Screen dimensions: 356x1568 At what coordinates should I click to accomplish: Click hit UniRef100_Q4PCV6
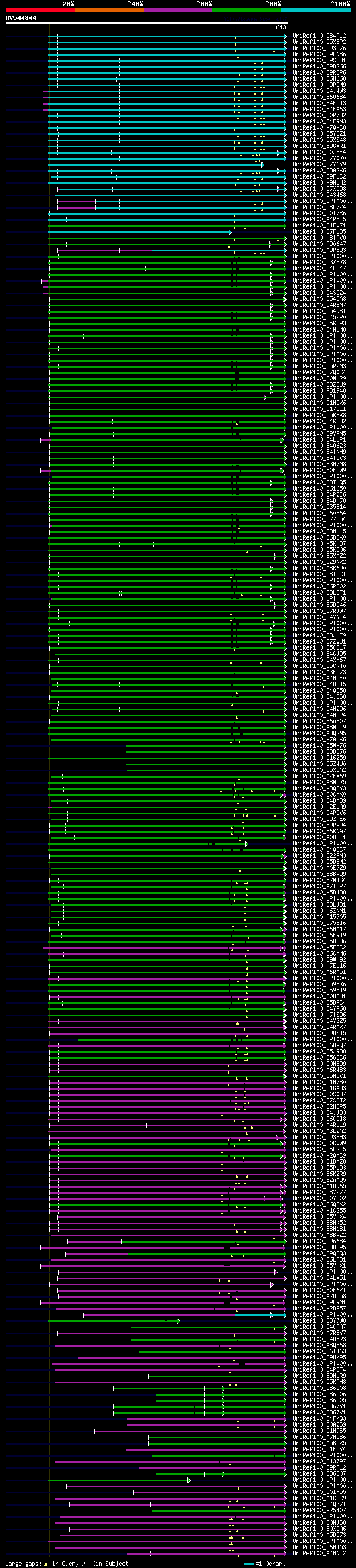tap(319, 813)
